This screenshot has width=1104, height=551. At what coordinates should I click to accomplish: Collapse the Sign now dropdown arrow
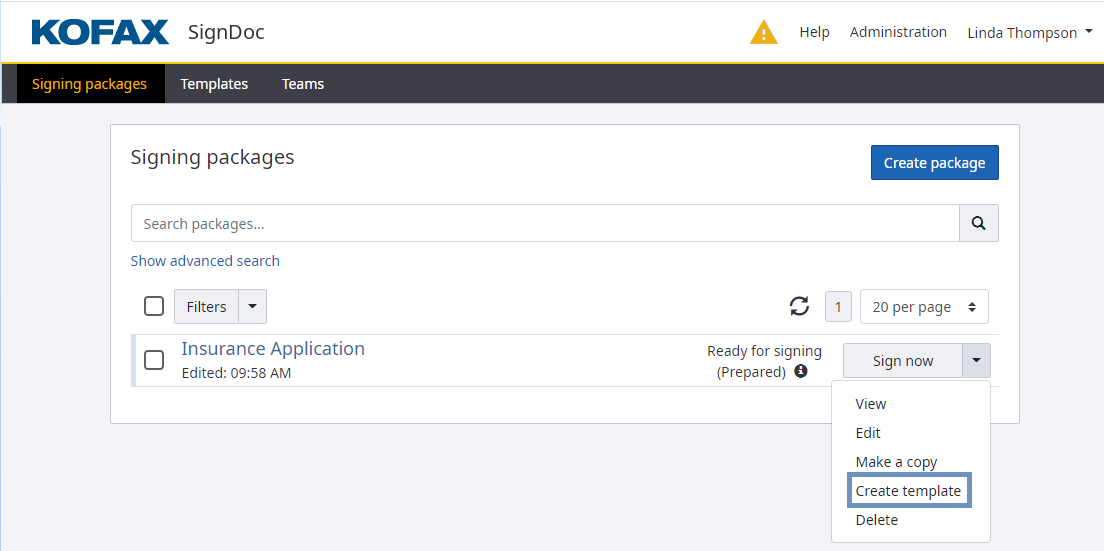(976, 361)
